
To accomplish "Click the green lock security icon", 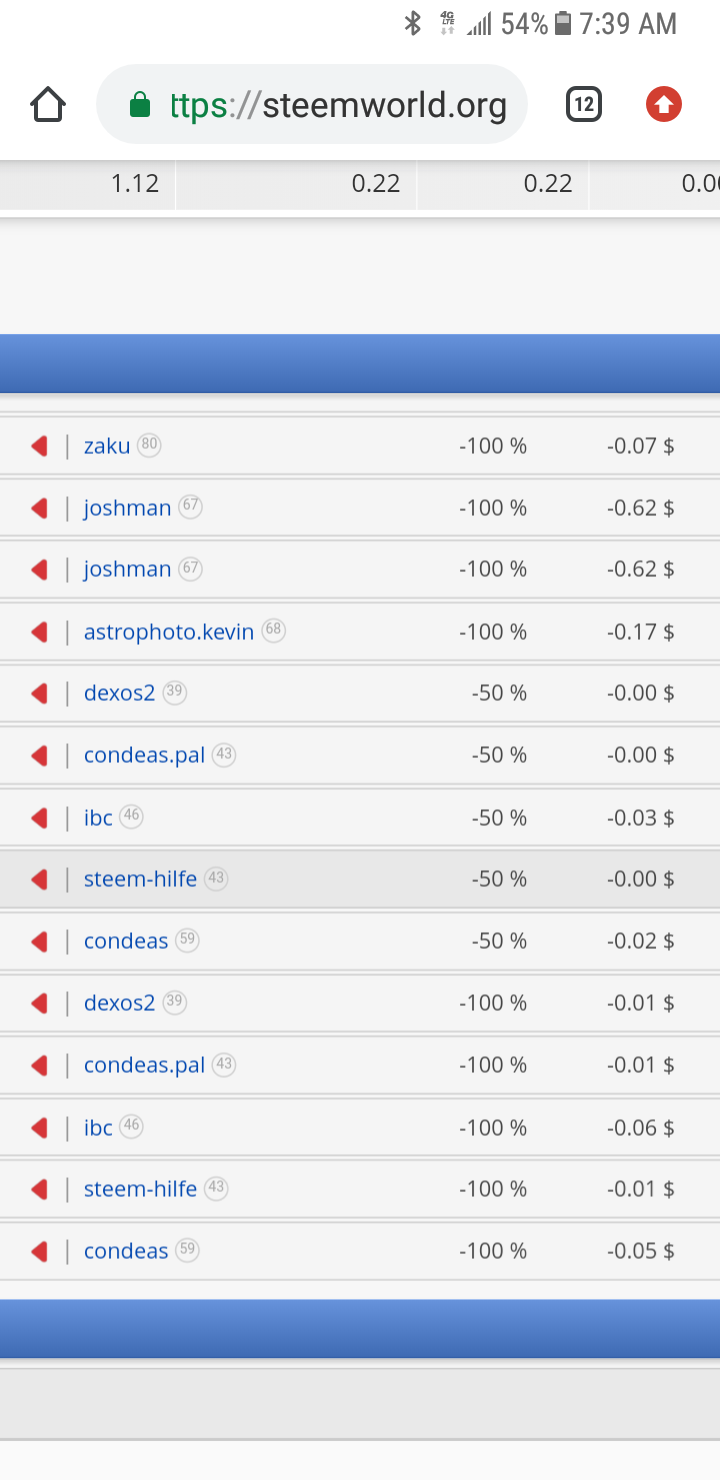I will (140, 105).
